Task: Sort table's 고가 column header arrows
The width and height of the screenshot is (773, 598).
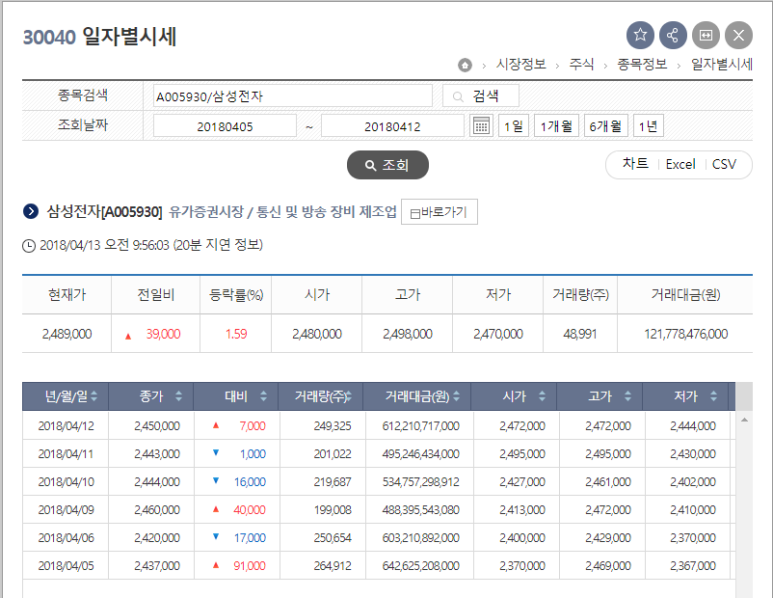Action: tap(628, 396)
